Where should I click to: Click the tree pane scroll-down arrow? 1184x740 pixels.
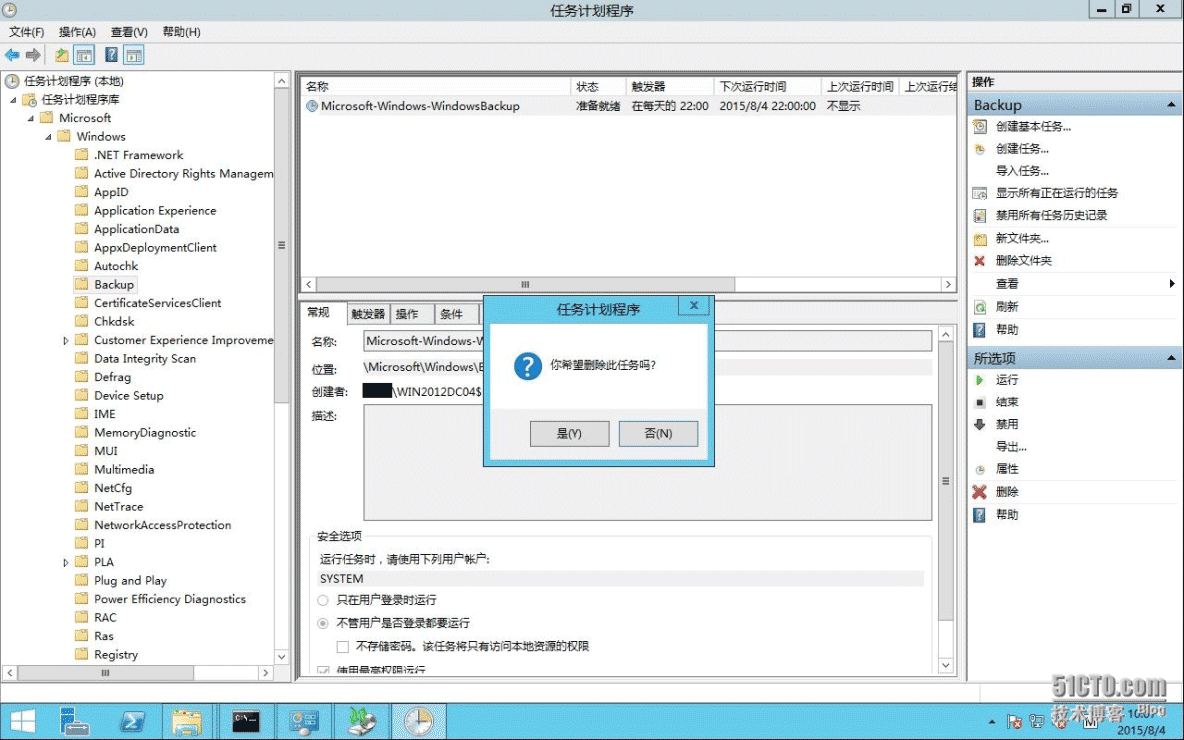coord(282,657)
